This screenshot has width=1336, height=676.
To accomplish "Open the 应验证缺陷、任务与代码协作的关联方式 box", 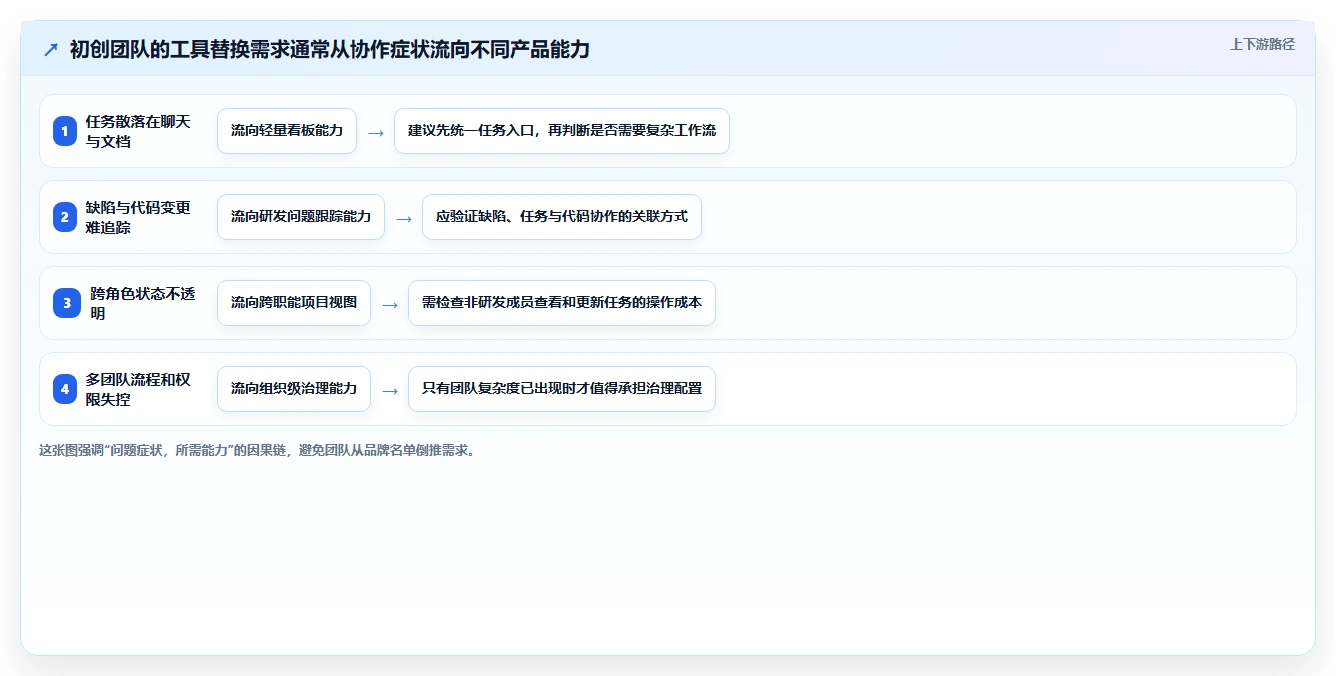I will 562,217.
